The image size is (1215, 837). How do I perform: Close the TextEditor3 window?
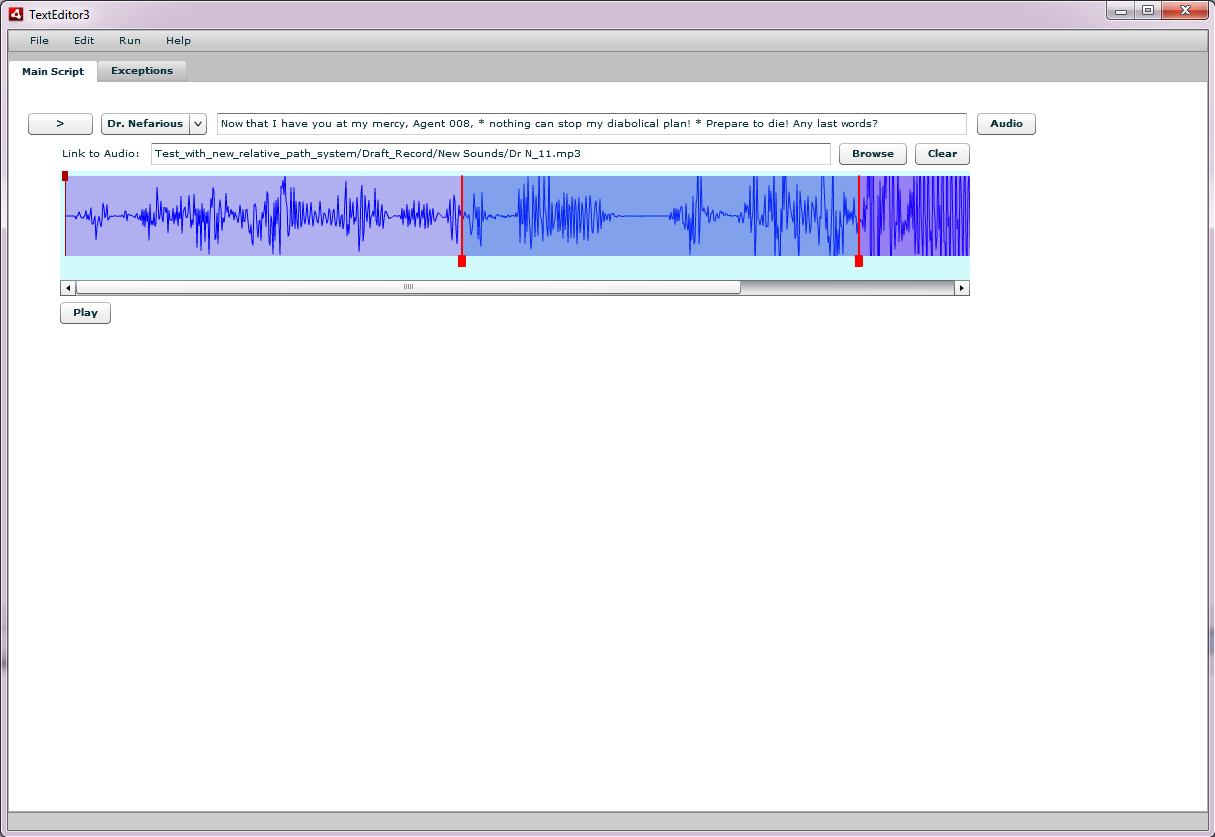click(x=1185, y=11)
